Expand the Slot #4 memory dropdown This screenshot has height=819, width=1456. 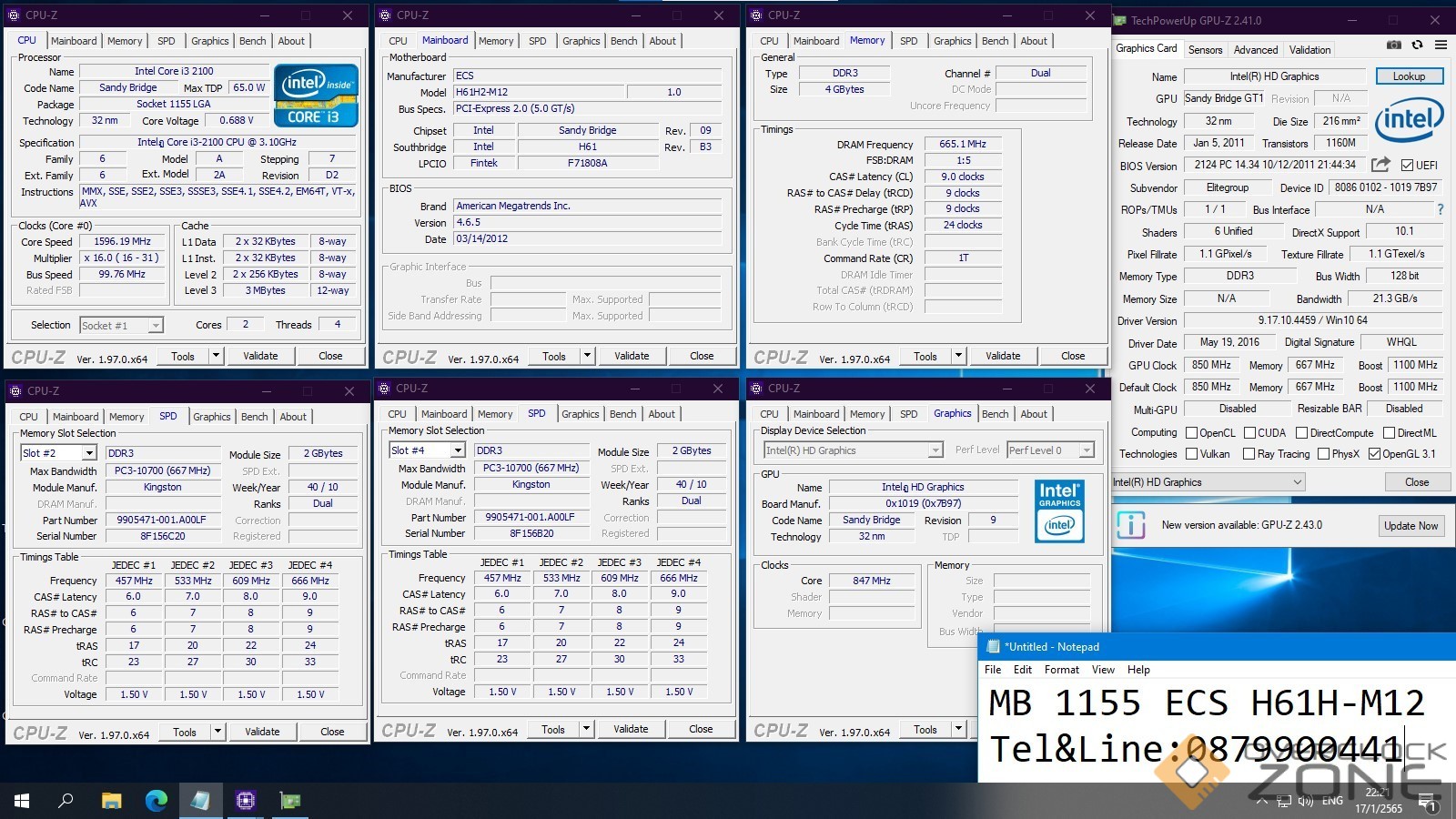tap(458, 450)
